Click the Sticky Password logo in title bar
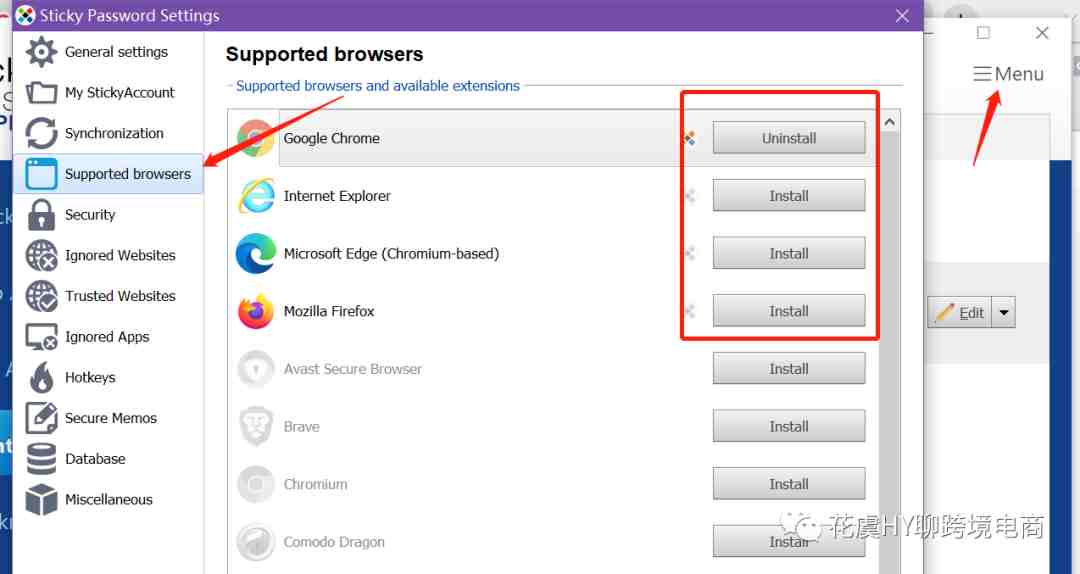The image size is (1080, 574). click(25, 15)
